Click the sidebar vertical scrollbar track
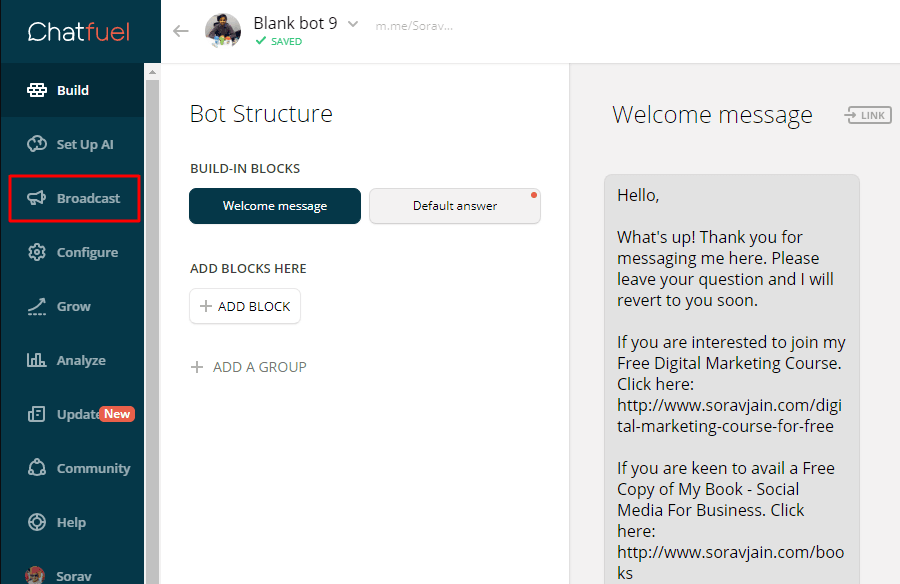900x584 pixels. 152,331
